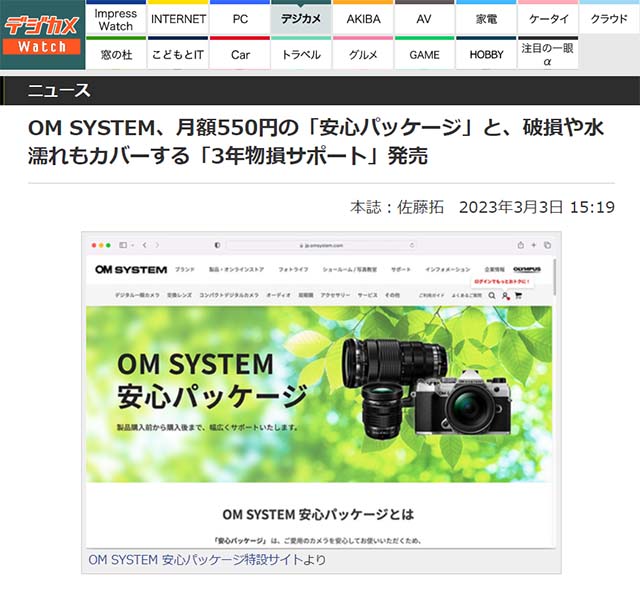This screenshot has height=590, width=640.
Task: Click the share icon in the embedded browser
Action: click(x=520, y=245)
